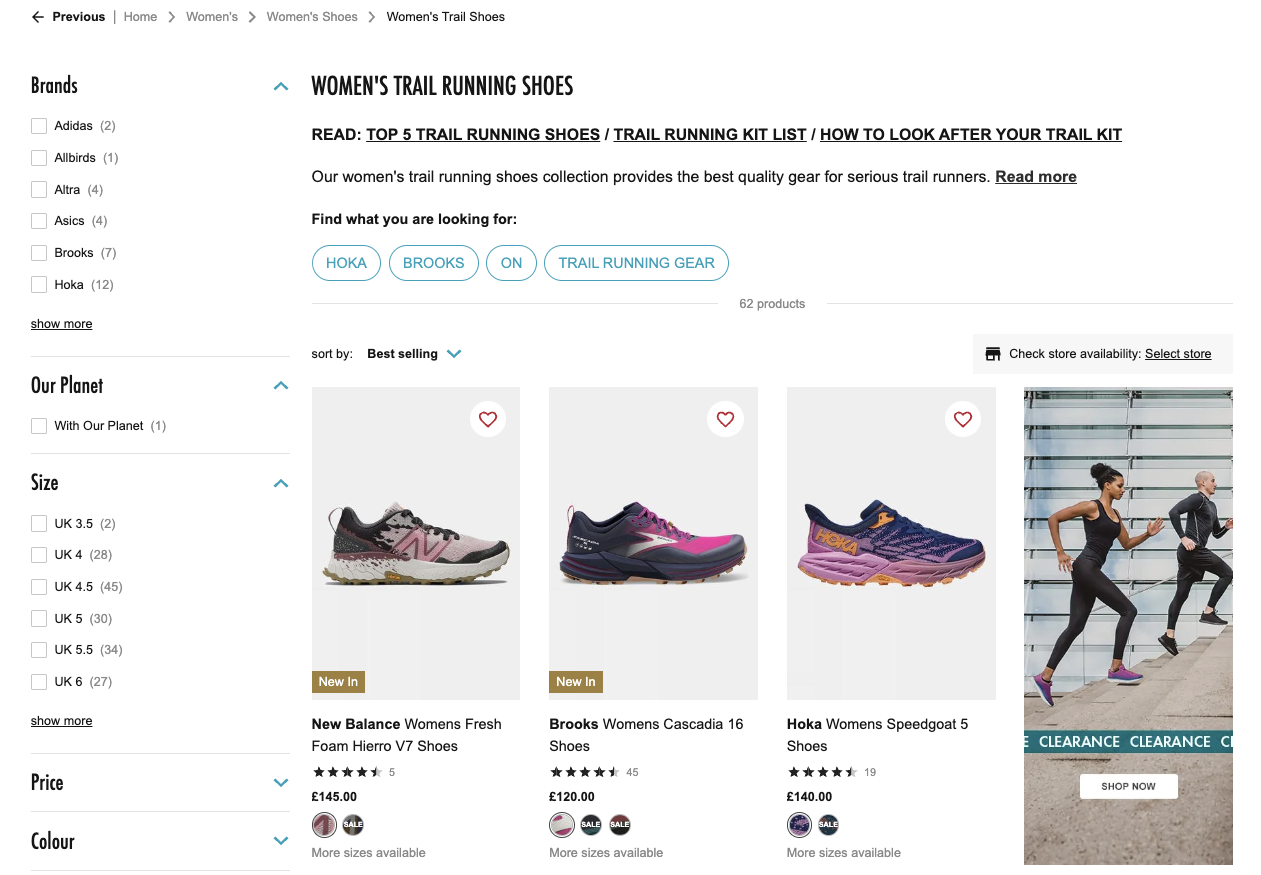The width and height of the screenshot is (1261, 875).
Task: Select size UK 4 checkbox
Action: 39,555
